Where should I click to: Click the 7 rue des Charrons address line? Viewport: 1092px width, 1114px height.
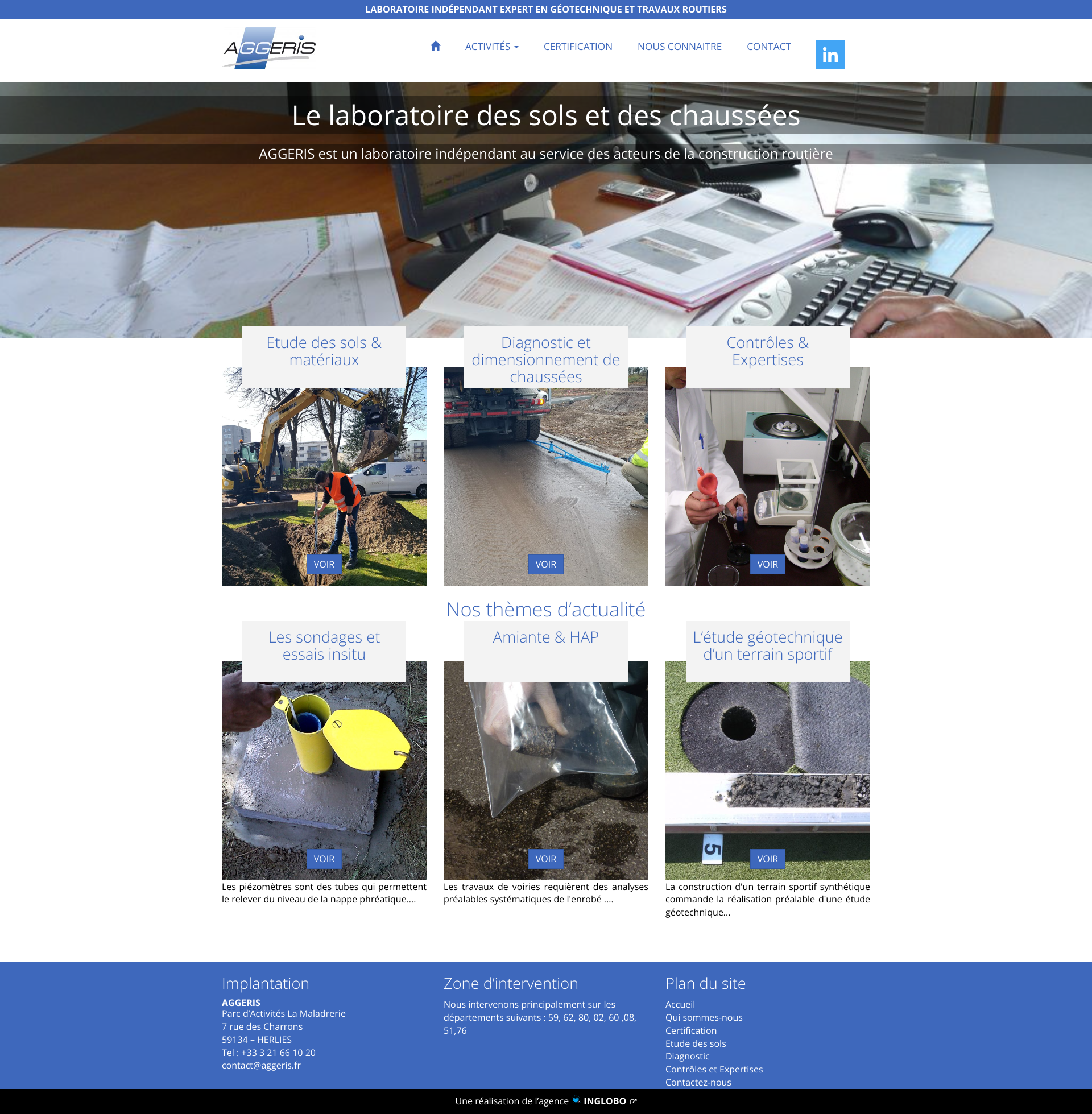point(262,1026)
